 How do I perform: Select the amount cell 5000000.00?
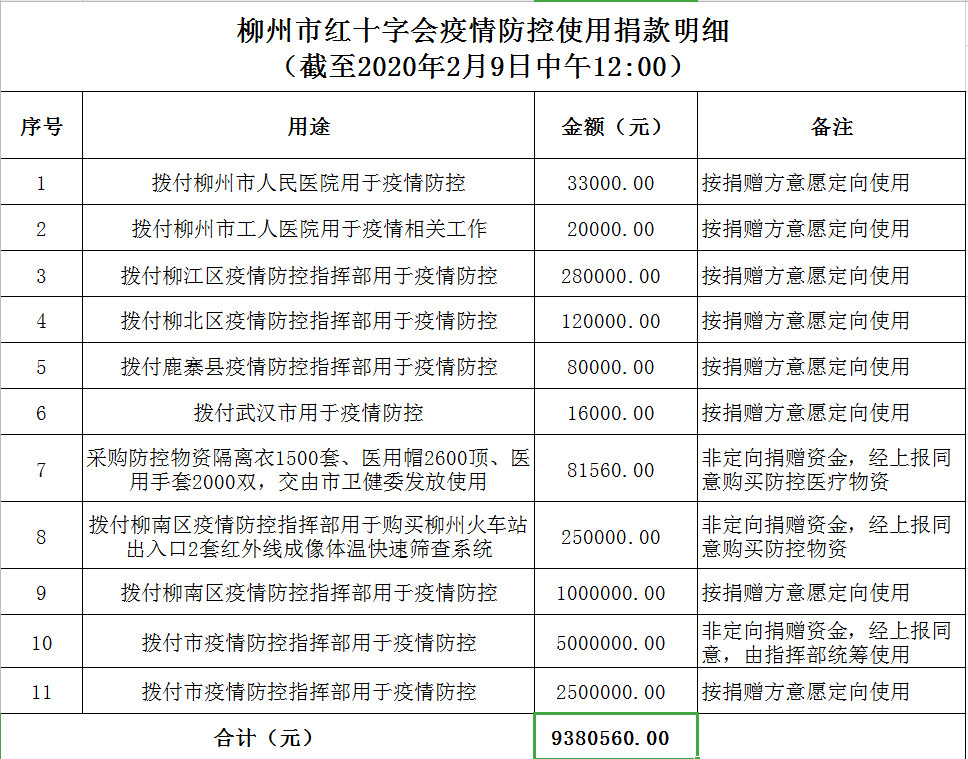click(616, 642)
